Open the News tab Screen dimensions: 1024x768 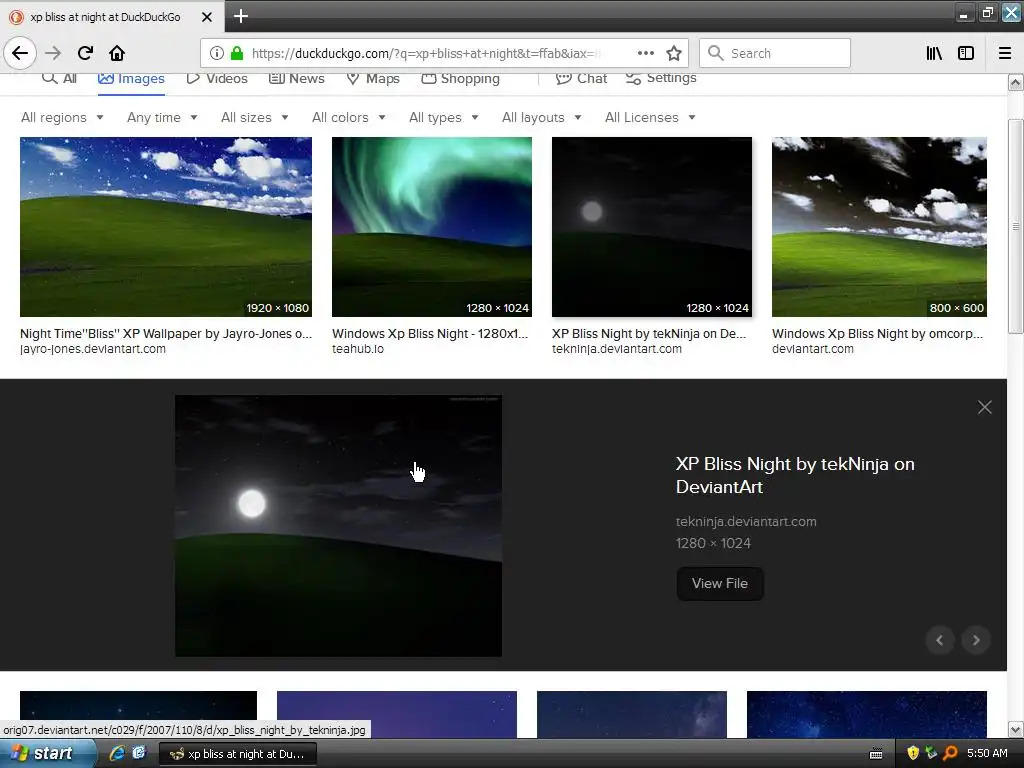296,78
